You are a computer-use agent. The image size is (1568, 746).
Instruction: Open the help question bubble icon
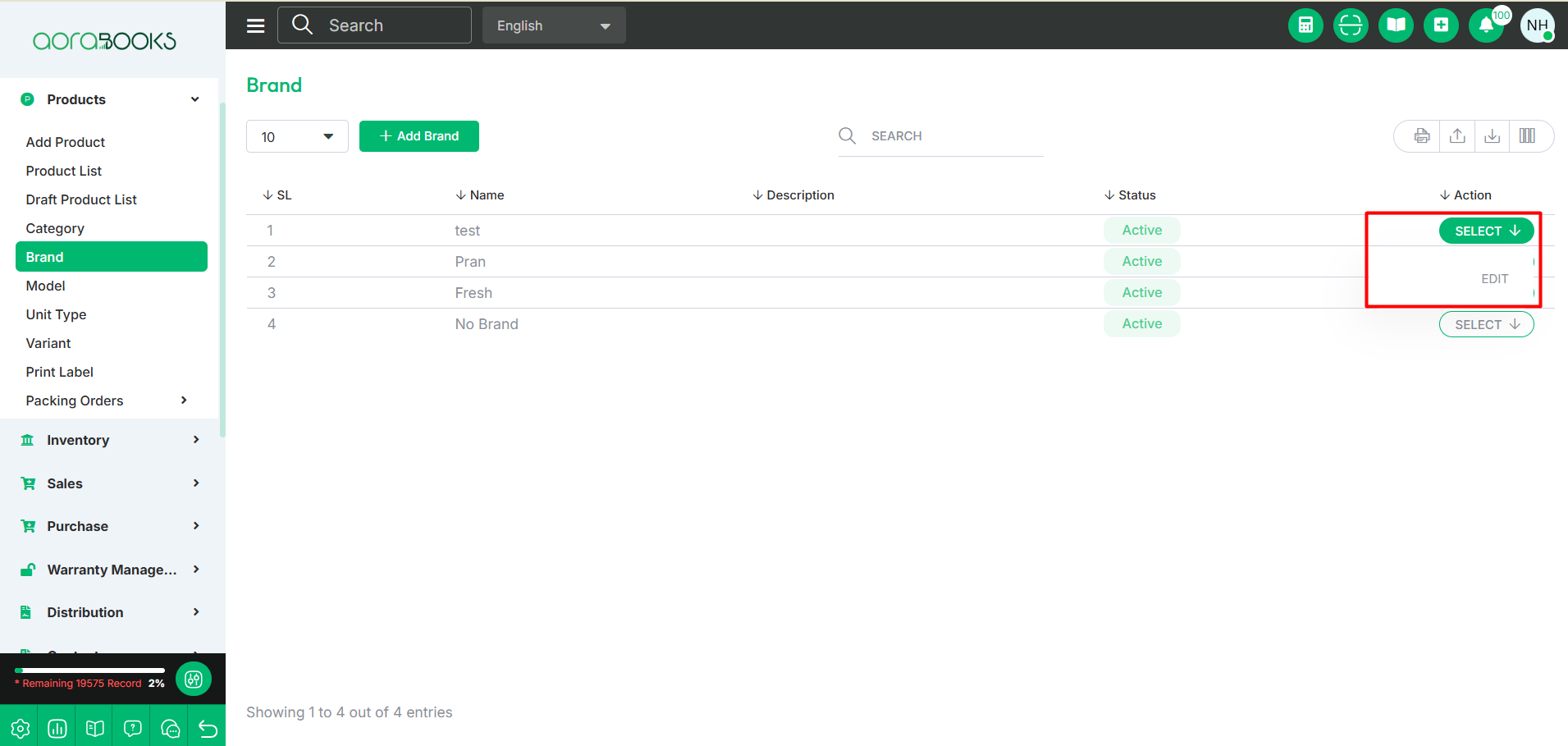pos(133,729)
